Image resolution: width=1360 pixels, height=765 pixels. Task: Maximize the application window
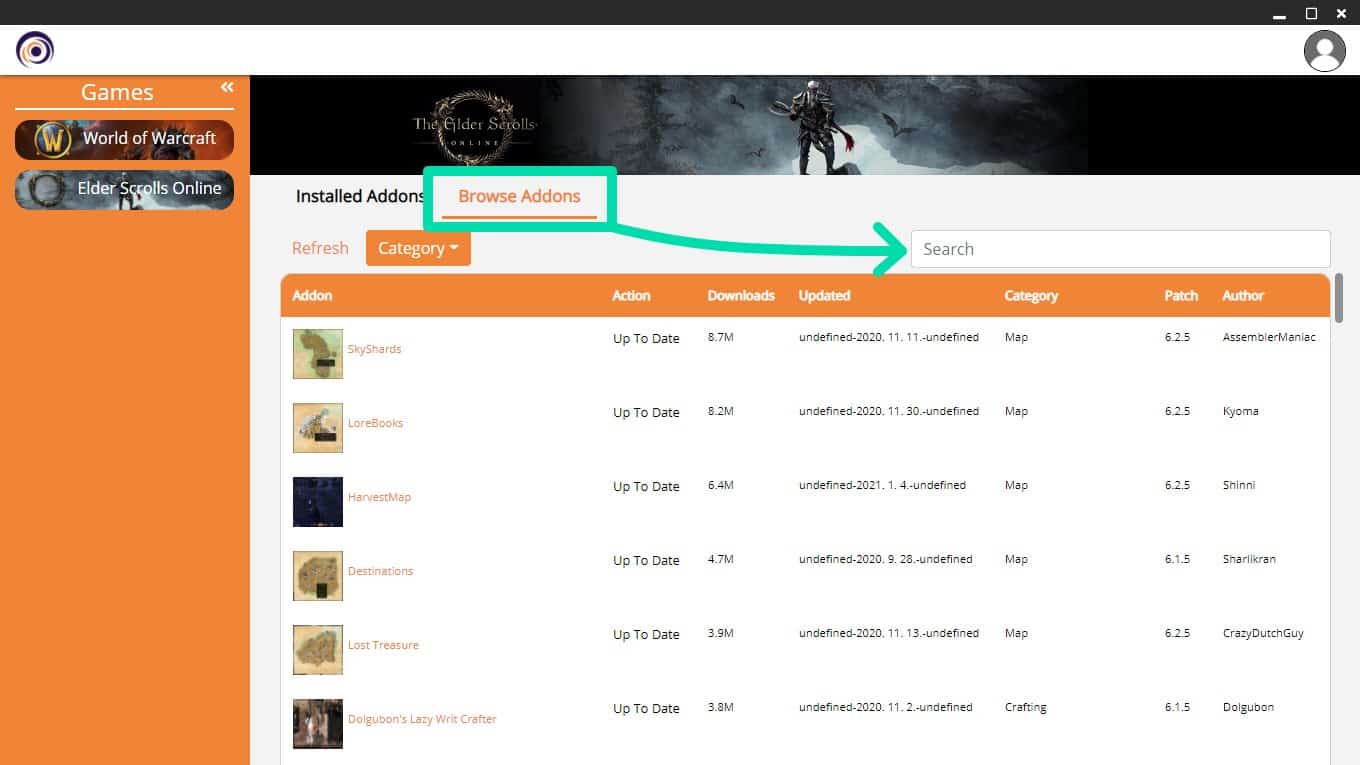pos(1311,13)
